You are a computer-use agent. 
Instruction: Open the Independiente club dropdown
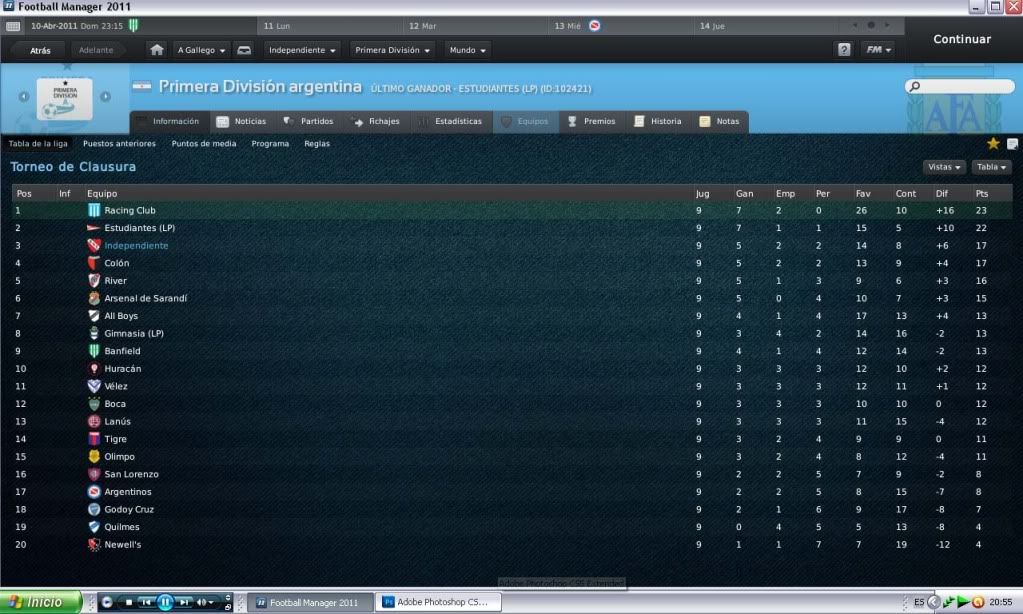click(301, 50)
